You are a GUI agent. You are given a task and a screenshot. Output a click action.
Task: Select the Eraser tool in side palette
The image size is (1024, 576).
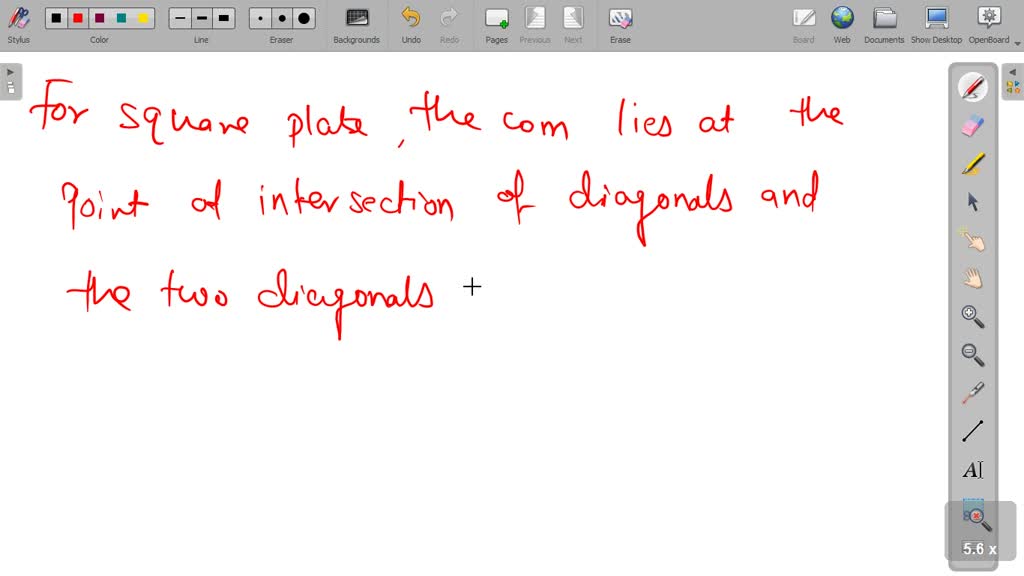point(972,125)
